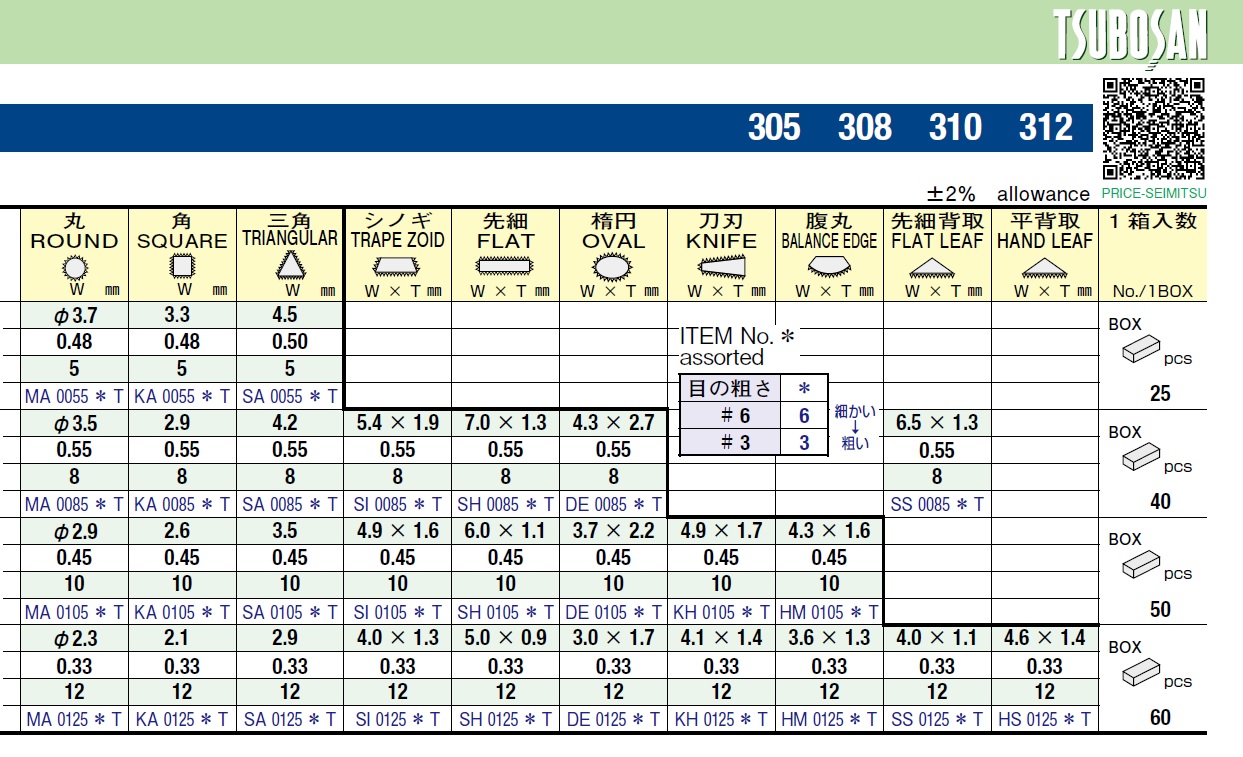Select series number 310 in the header
The width and height of the screenshot is (1243, 757).
pos(955,128)
